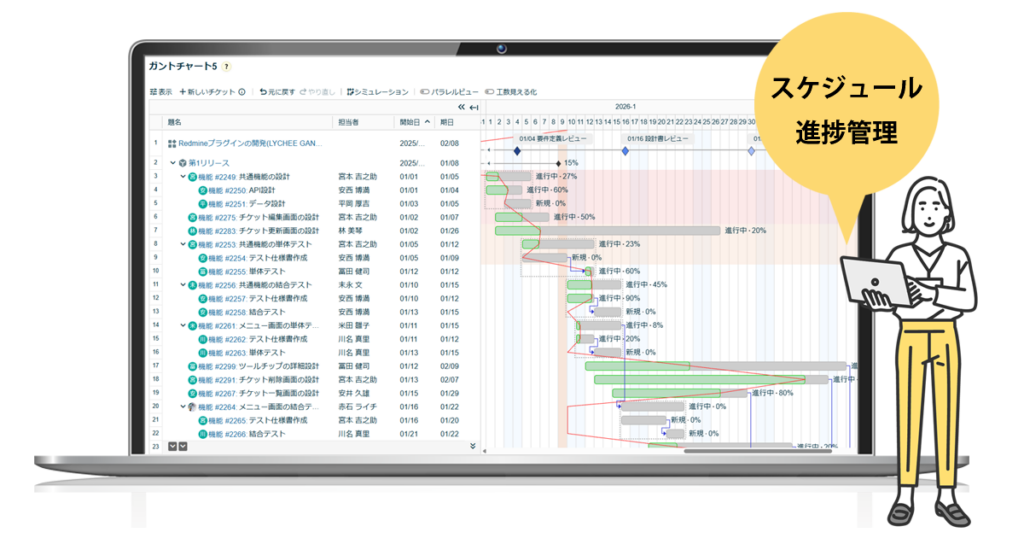Collapse ticket #2253 共通機能の単体テスト
The width and height of the screenshot is (1024, 538).
[183, 244]
